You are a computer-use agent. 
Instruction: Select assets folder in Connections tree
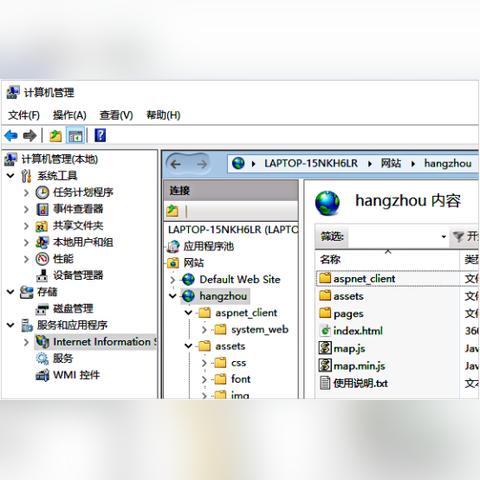(x=230, y=346)
